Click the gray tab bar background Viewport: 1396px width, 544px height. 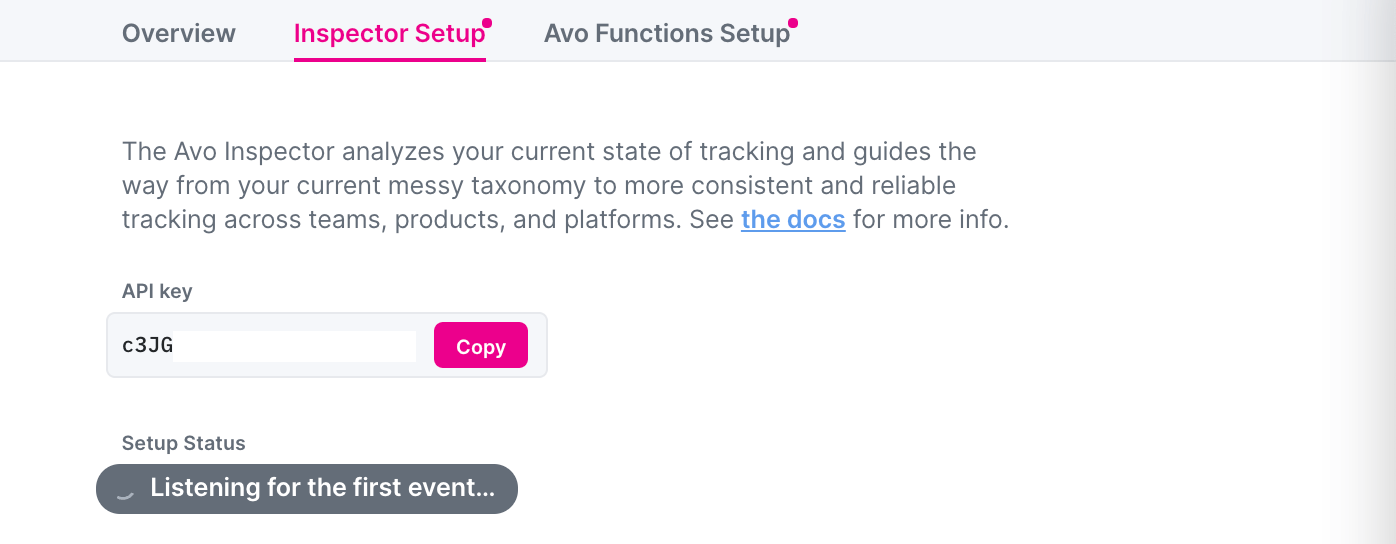point(1050,30)
